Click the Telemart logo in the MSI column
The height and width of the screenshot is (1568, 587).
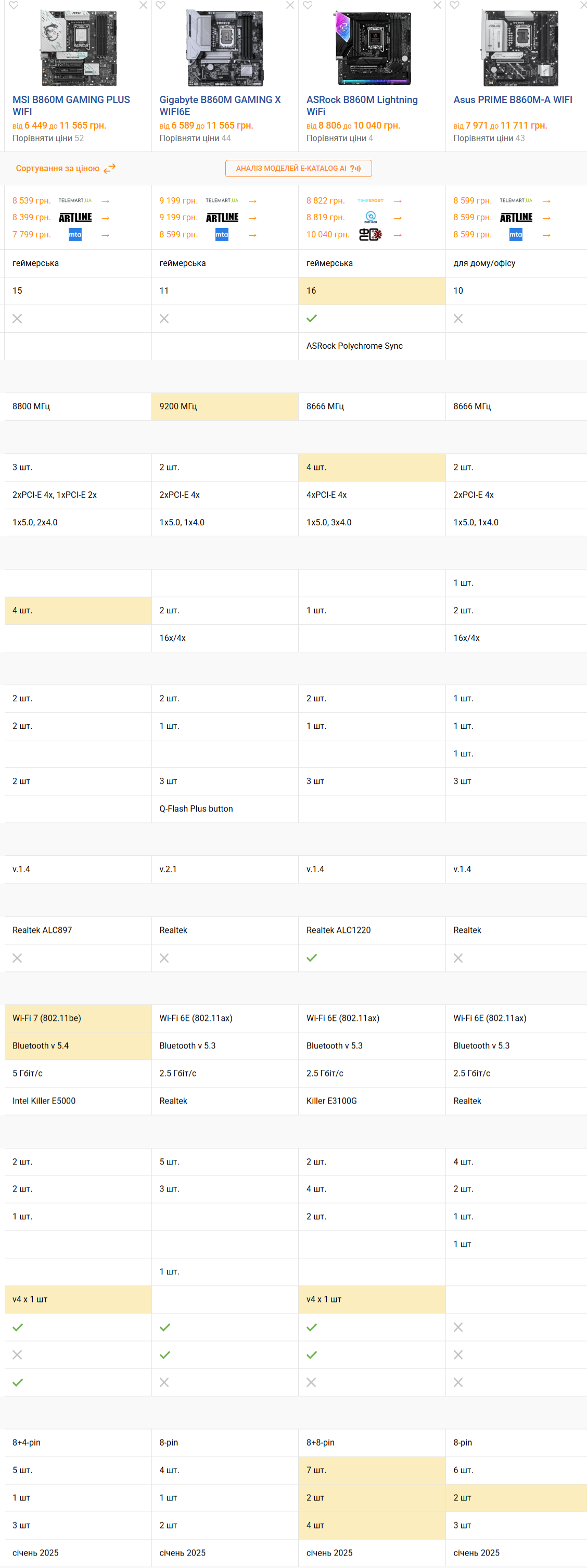[x=75, y=201]
